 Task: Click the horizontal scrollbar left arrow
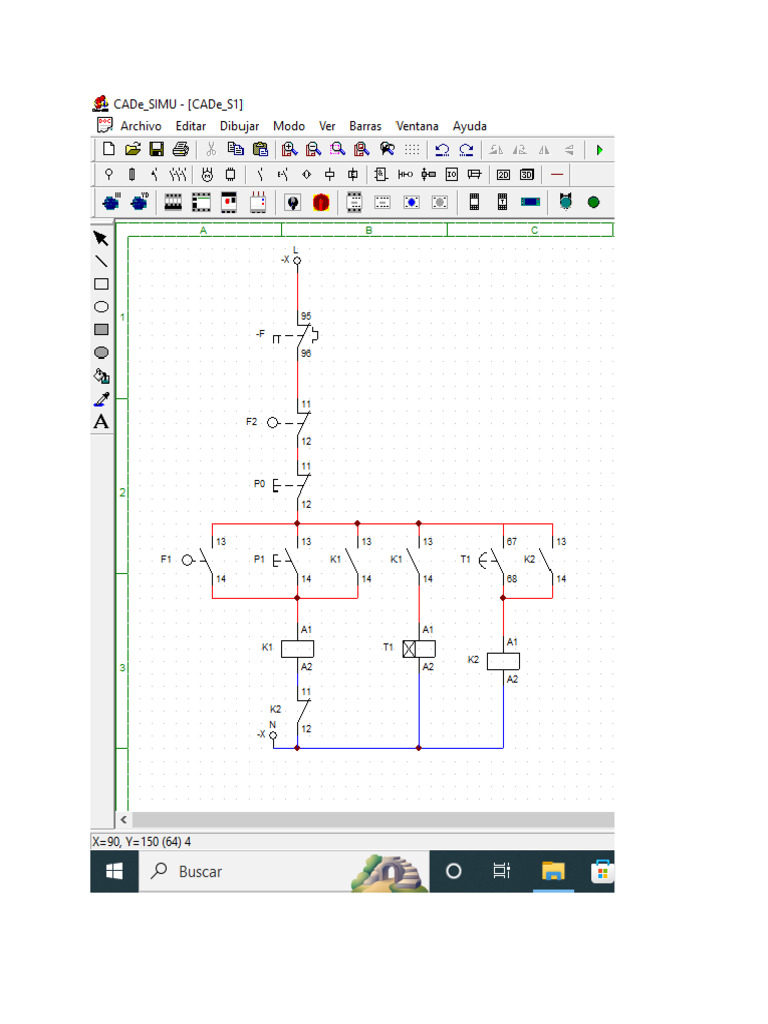click(x=124, y=819)
